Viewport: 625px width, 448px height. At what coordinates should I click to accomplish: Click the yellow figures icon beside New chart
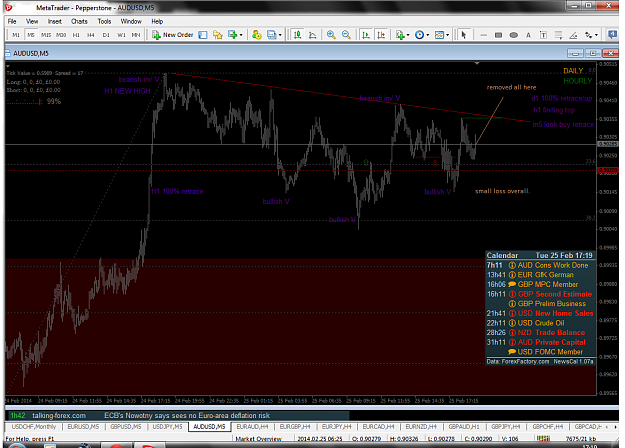point(257,35)
